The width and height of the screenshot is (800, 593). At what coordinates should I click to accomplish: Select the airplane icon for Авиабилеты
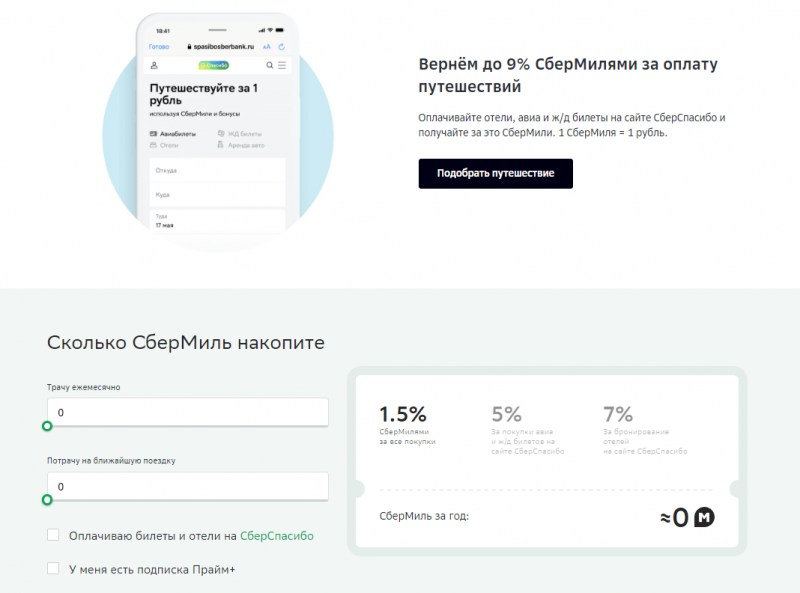coord(154,134)
